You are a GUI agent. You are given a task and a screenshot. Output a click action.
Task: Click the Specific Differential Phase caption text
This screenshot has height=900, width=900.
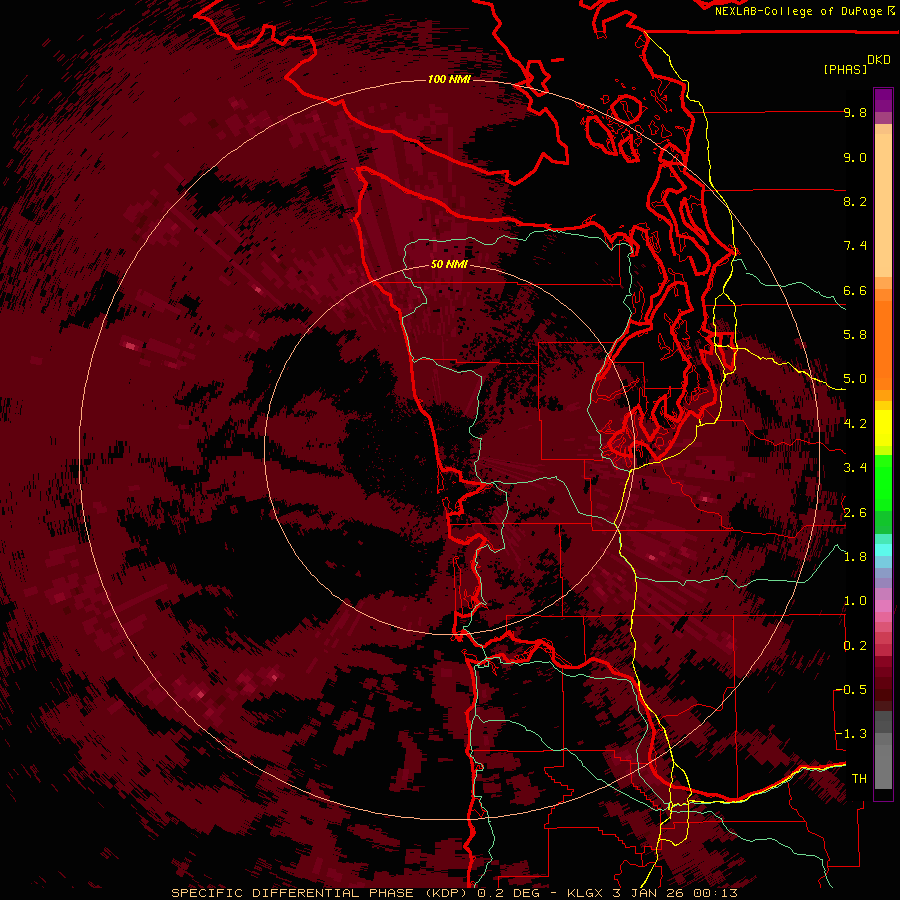[x=455, y=893]
